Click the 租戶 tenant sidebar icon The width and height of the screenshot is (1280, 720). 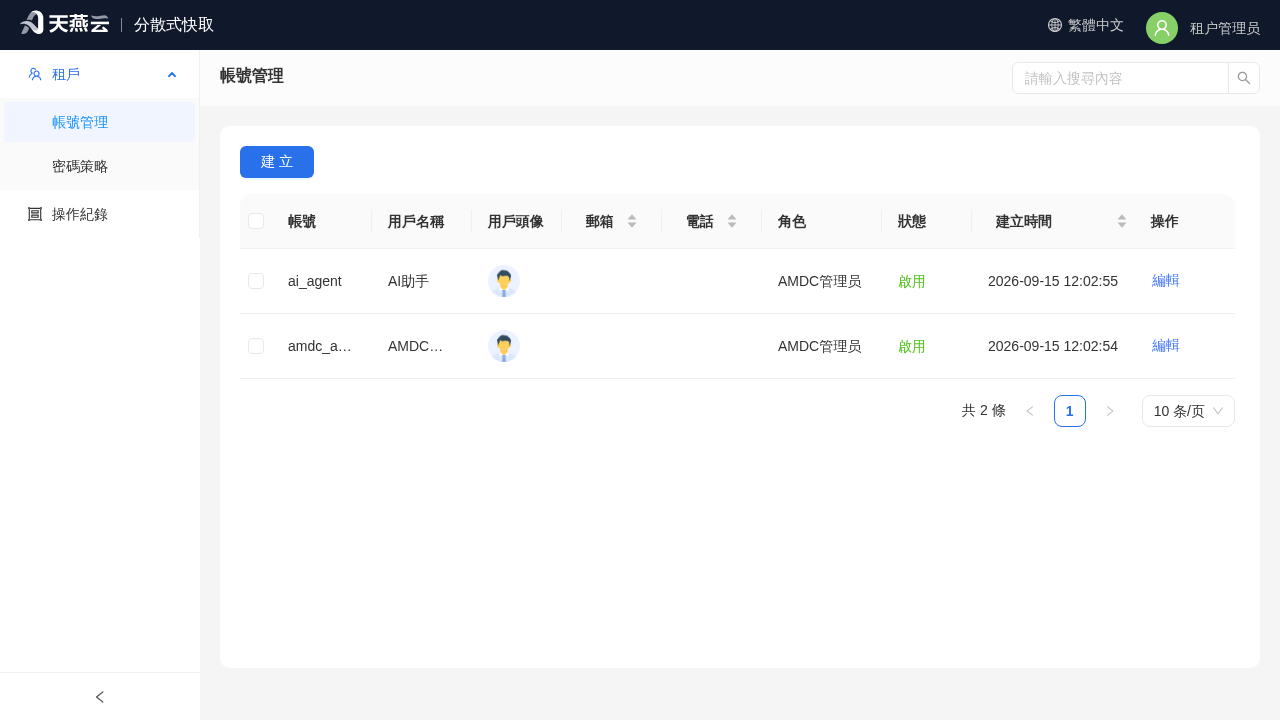click(35, 74)
